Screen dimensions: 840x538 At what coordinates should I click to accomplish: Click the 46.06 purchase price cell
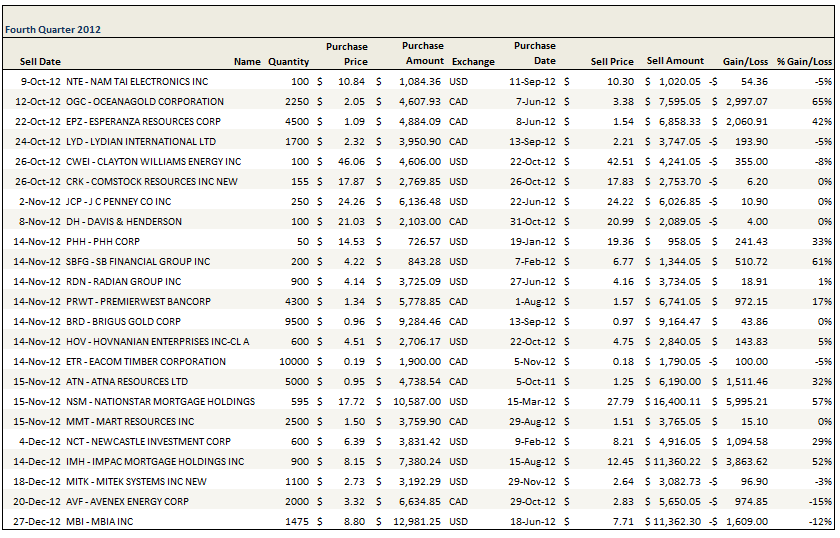(x=350, y=161)
